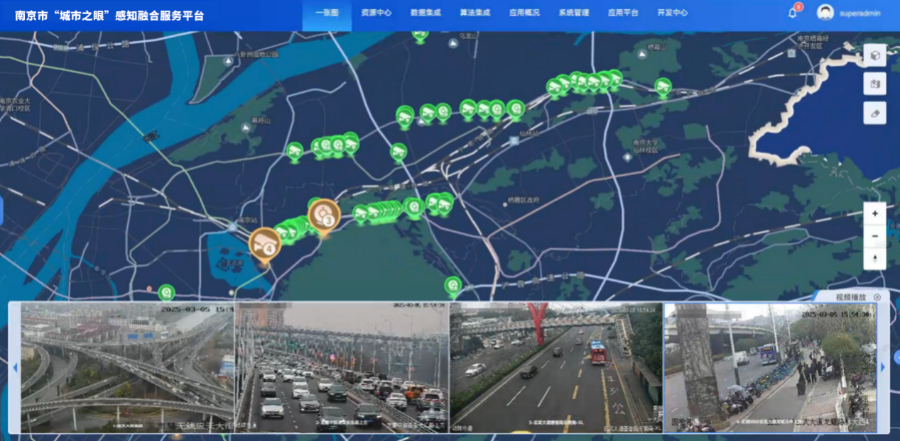
Task: Click the map layers icon
Action: point(875,84)
